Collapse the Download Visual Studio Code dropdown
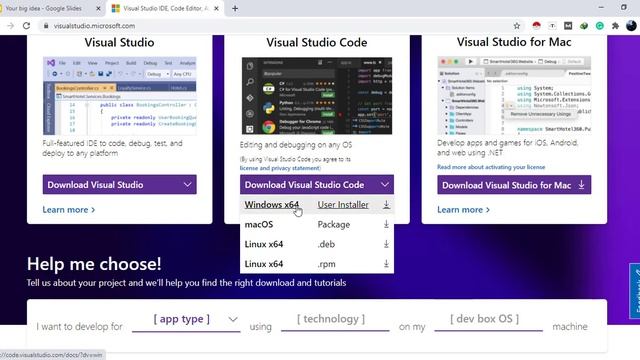640x360 pixels. click(x=317, y=184)
